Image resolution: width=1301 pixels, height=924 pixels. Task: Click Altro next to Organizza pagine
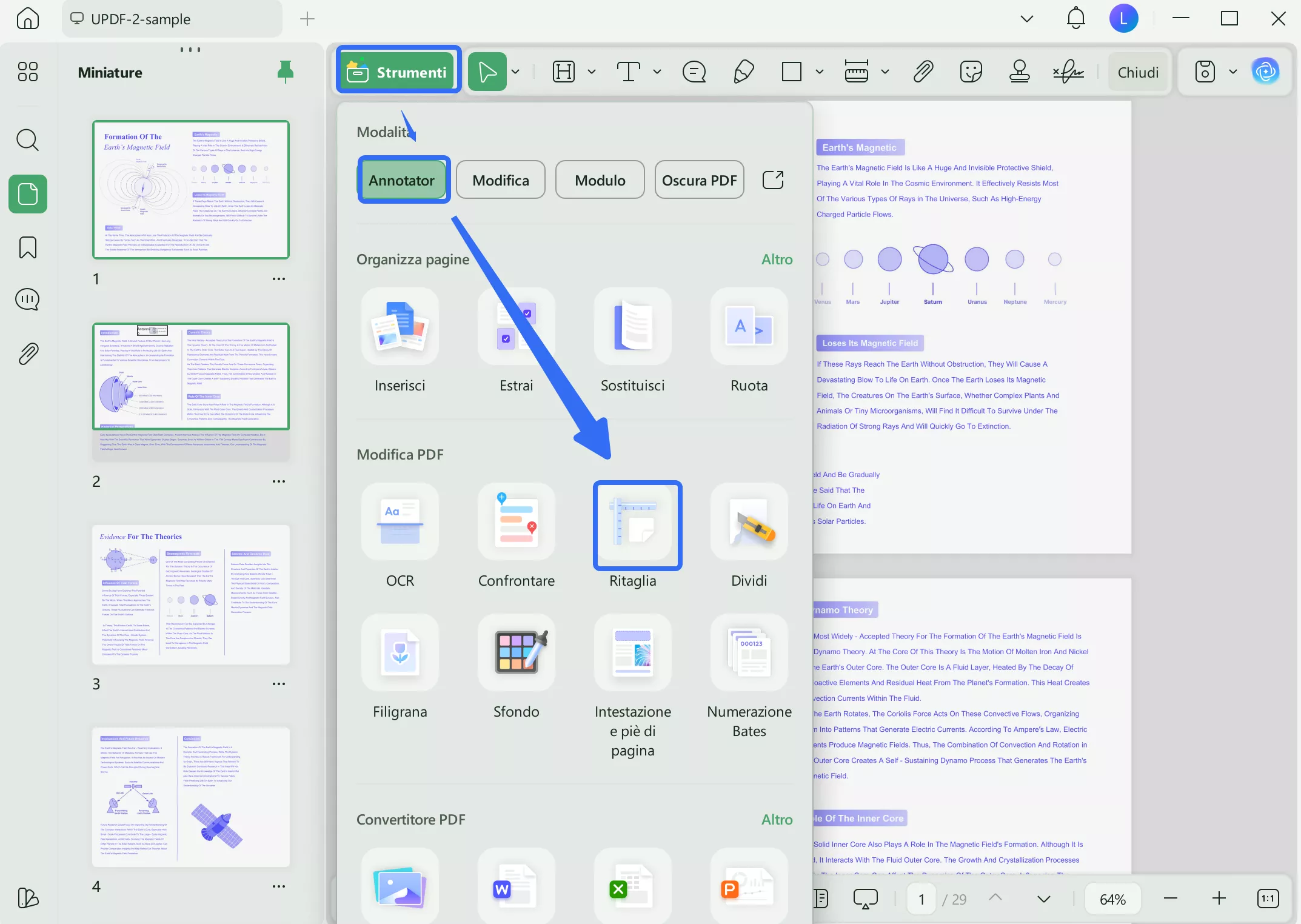pyautogui.click(x=777, y=259)
